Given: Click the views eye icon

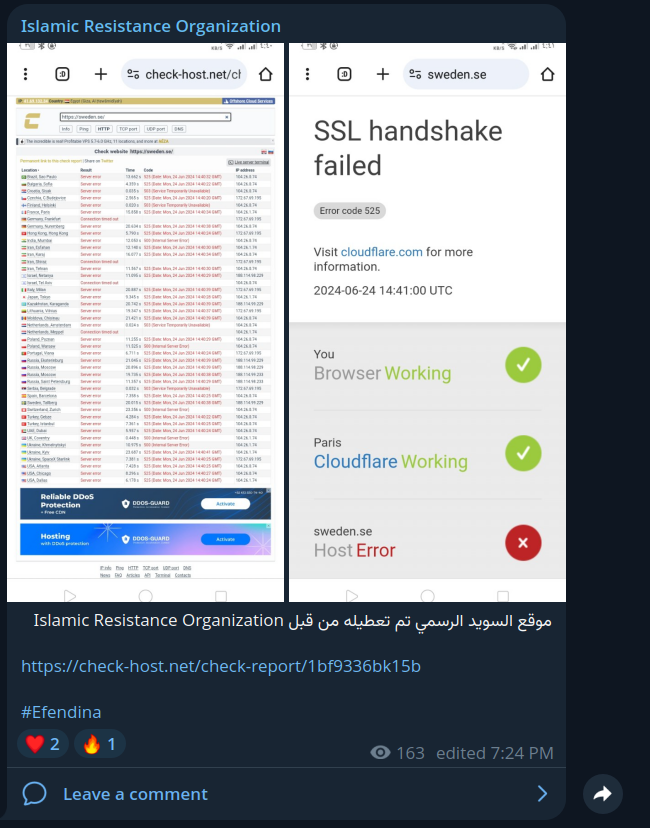Looking at the screenshot, I should pyautogui.click(x=380, y=752).
